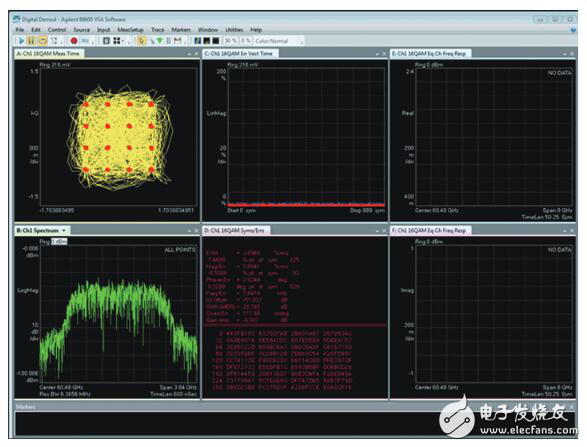The image size is (587, 447).
Task: Click the grid trace layout icon
Action: click(117, 41)
